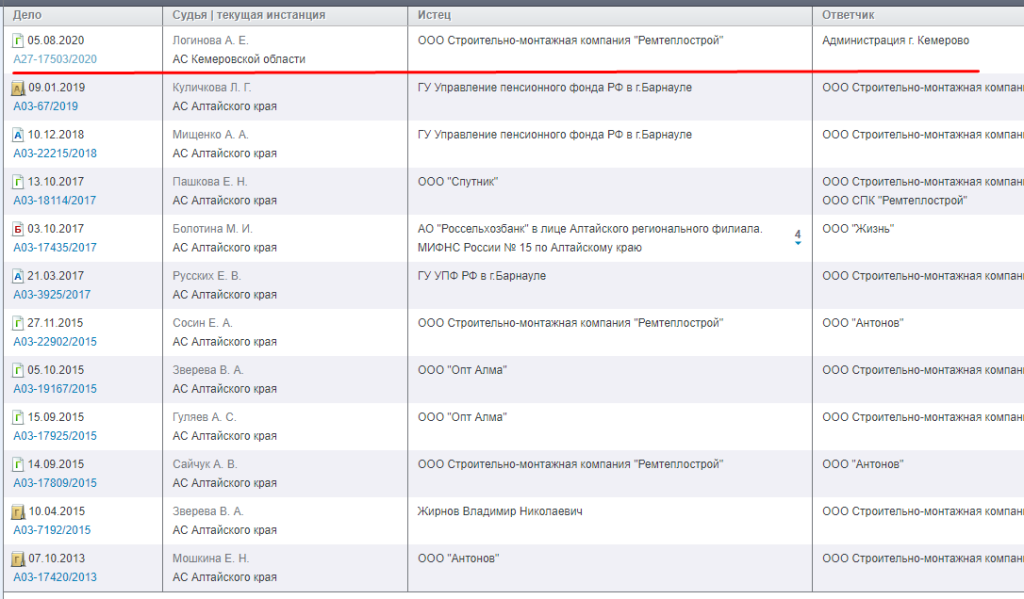
Task: Open case link А03-7192/2015
Action: pyautogui.click(x=52, y=529)
